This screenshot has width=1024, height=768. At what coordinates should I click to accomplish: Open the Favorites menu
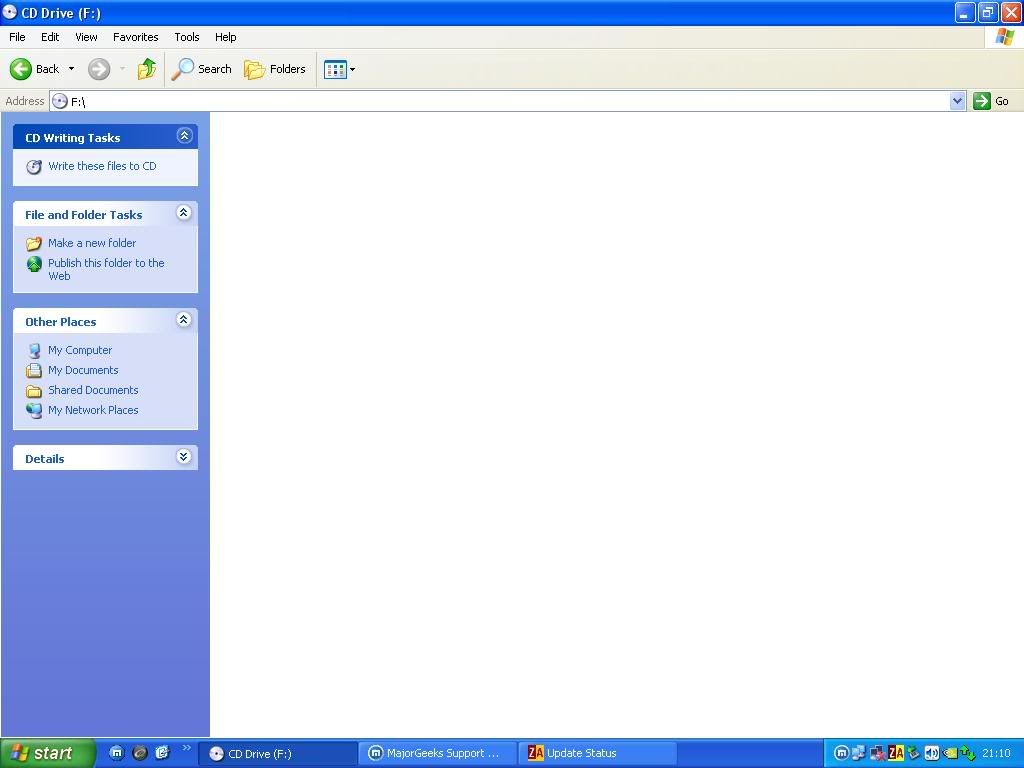point(135,37)
